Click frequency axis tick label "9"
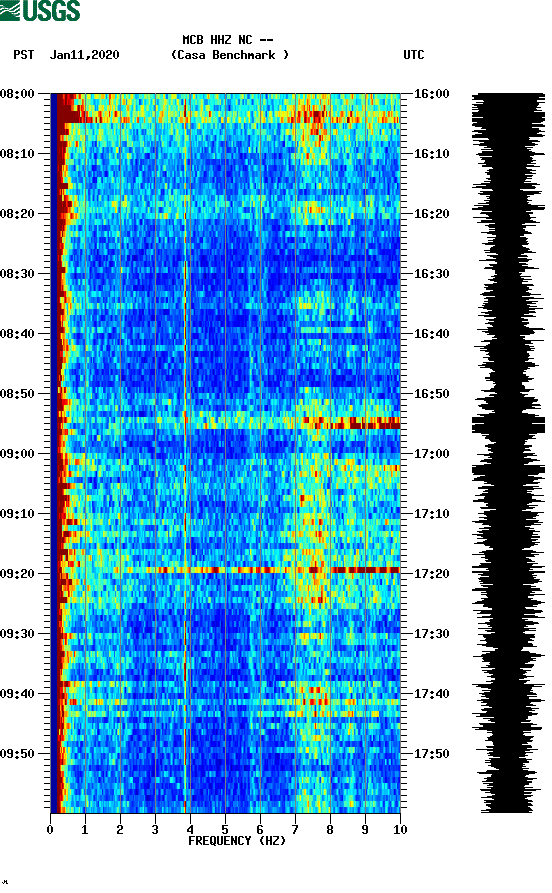 tap(365, 830)
